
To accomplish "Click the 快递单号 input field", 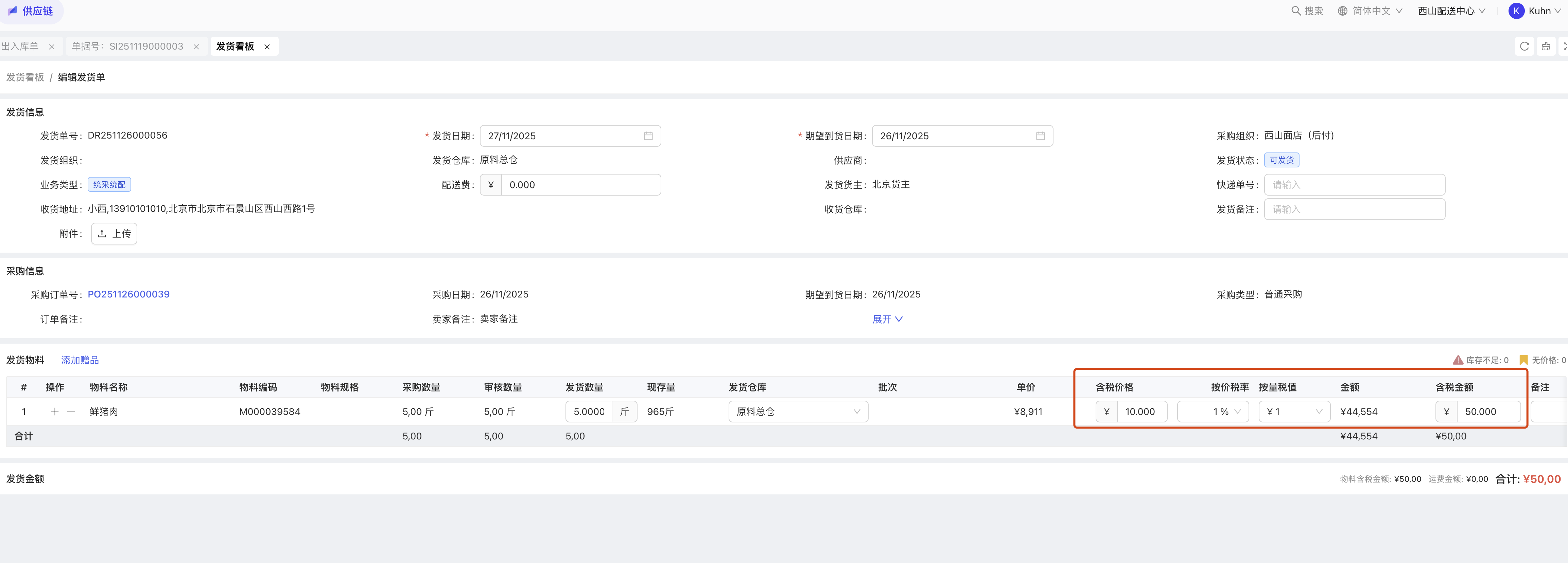I will coord(1354,185).
